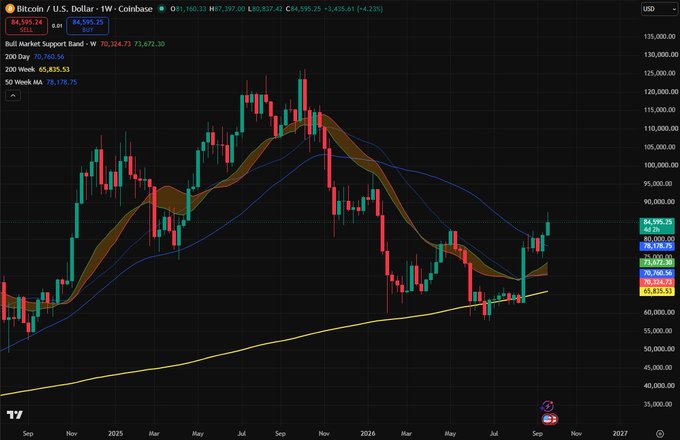Image resolution: width=680 pixels, height=440 pixels.
Task: Select the 200 Day indicator label
Action: click(17, 56)
